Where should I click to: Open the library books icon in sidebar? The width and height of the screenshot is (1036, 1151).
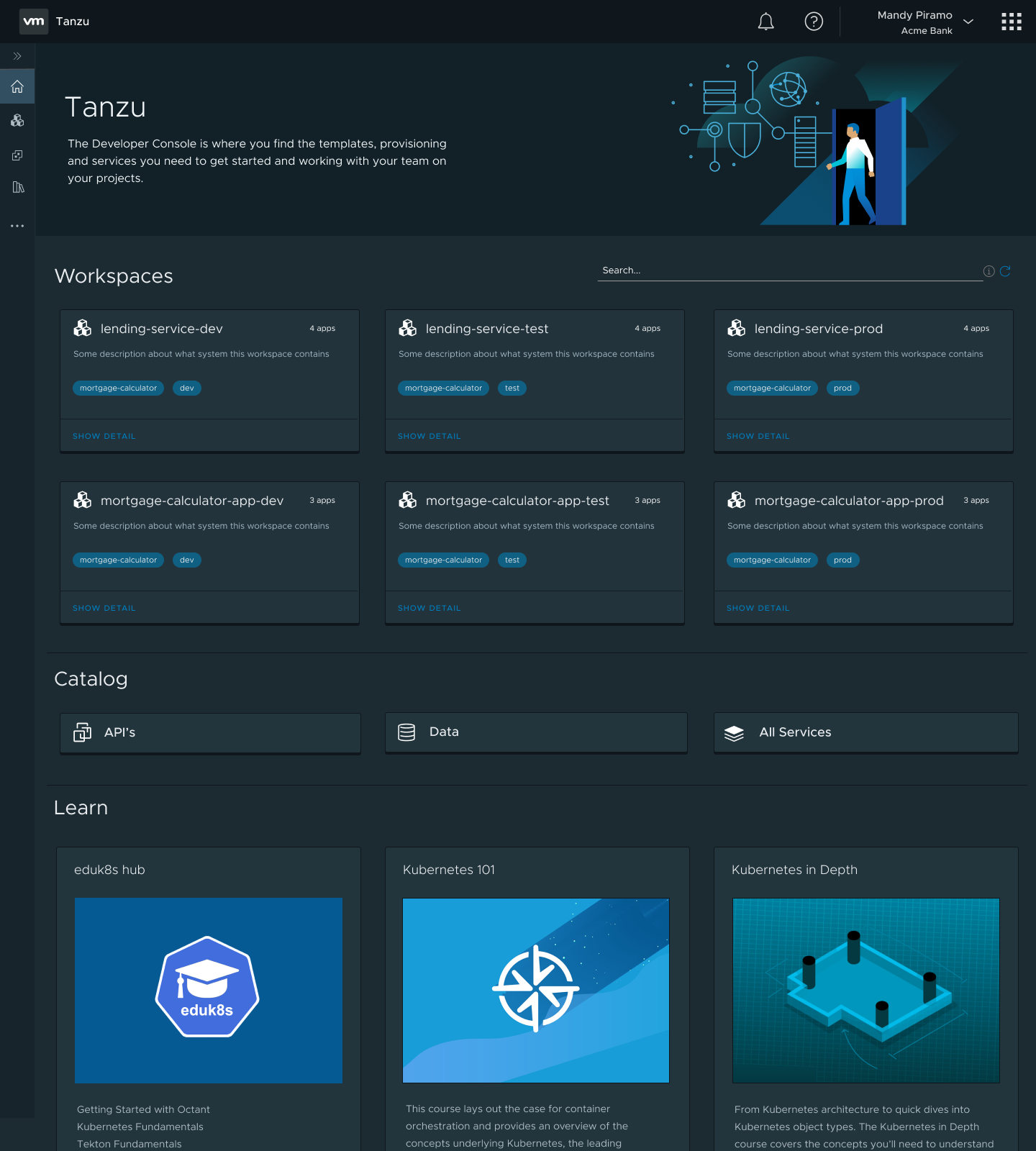[18, 187]
